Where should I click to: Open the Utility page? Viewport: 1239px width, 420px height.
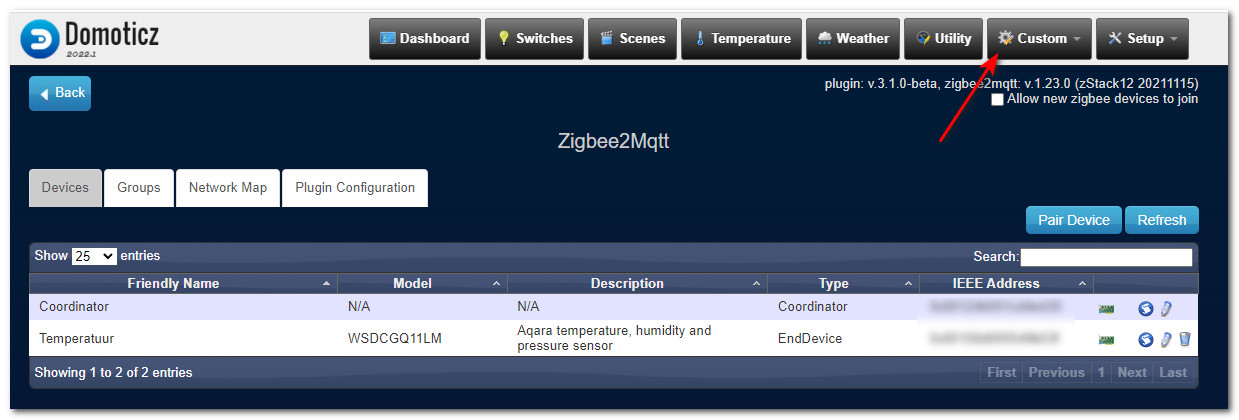943,38
